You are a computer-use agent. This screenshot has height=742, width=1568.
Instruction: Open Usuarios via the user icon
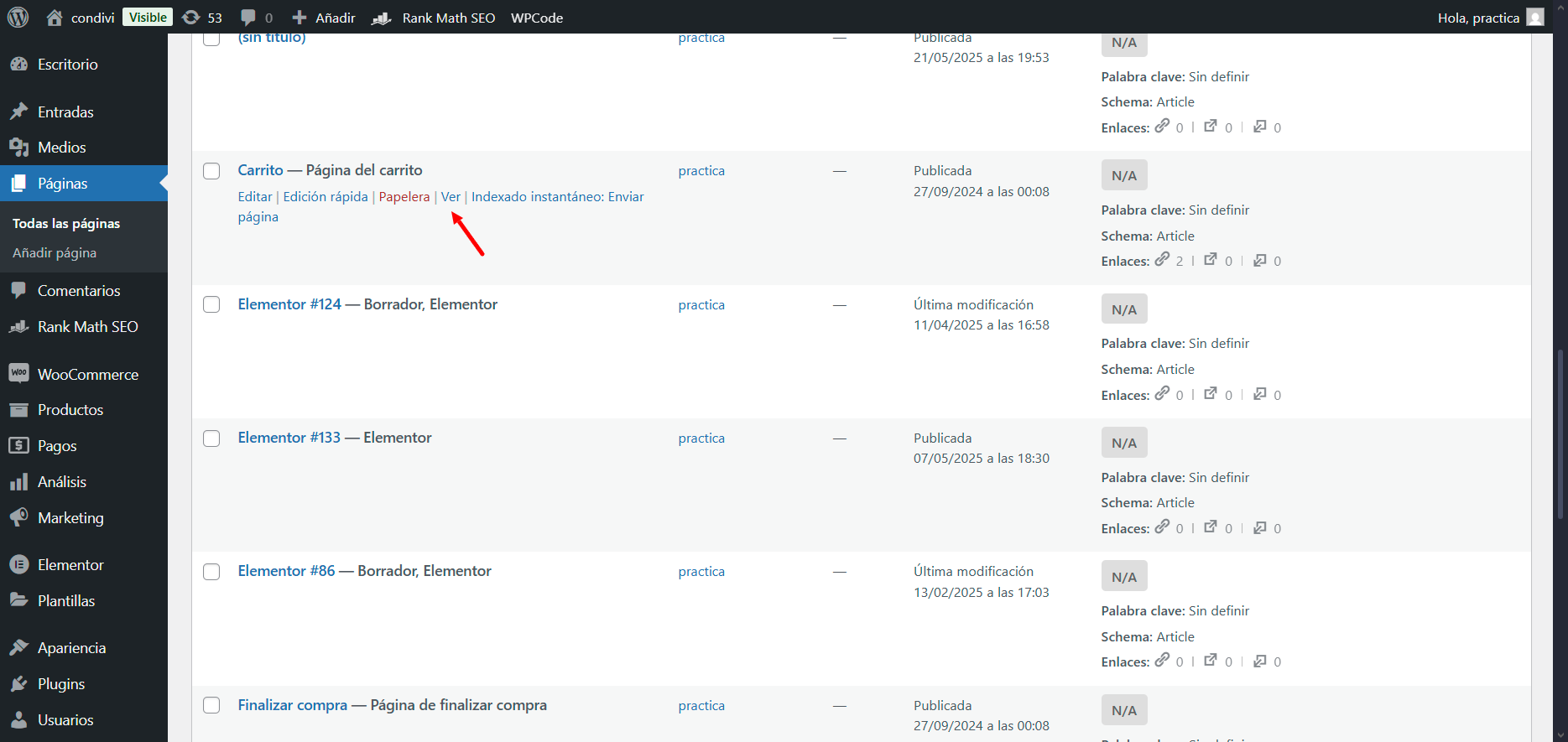(x=18, y=720)
